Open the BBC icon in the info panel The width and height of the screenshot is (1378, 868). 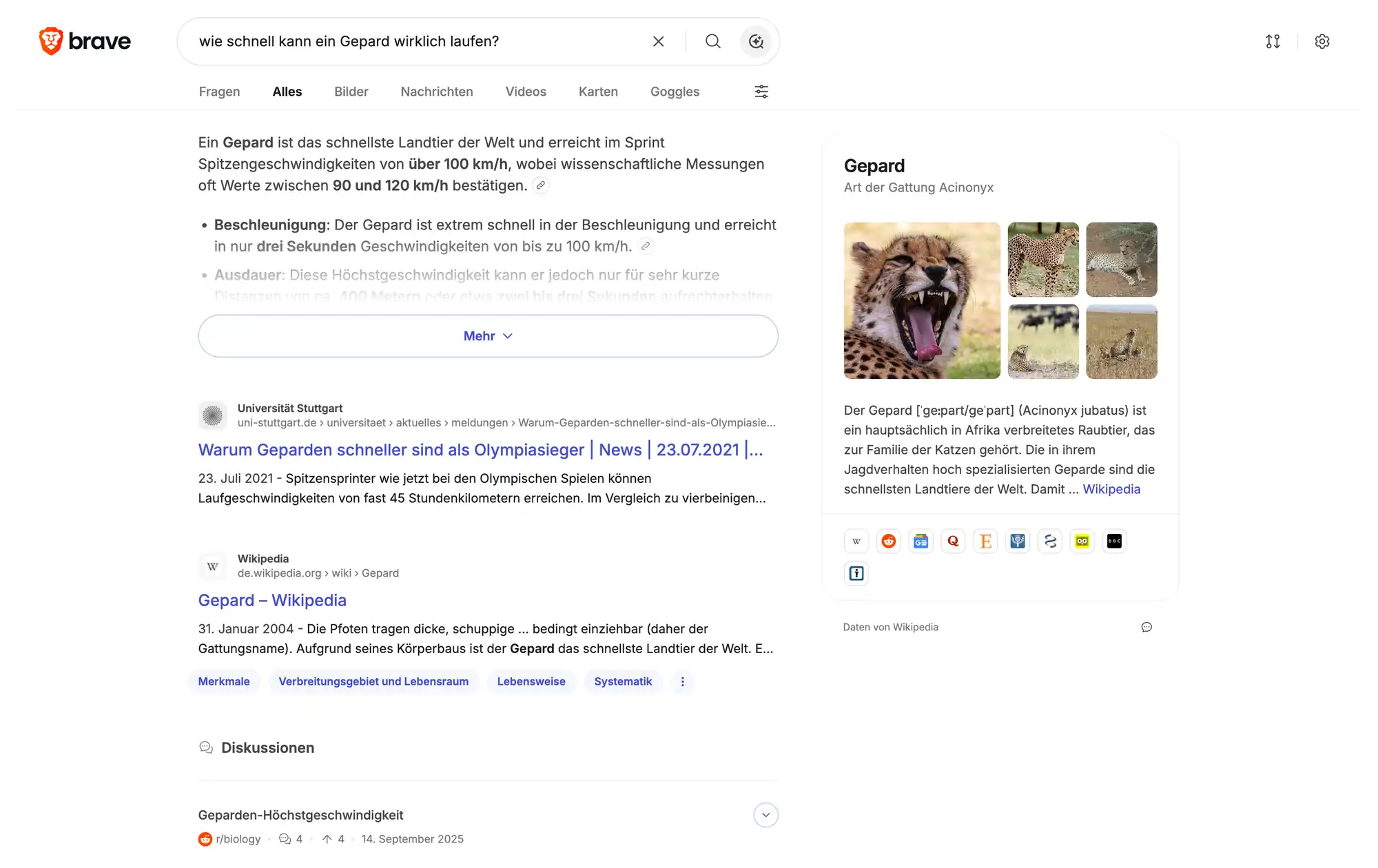(x=1114, y=541)
